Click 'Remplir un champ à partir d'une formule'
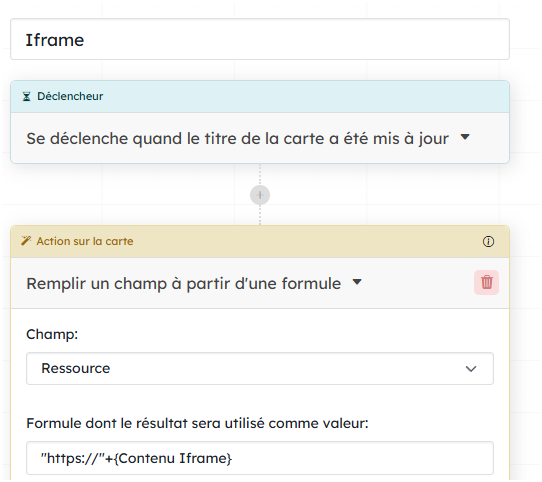This screenshot has height=482, width=542. [x=184, y=284]
